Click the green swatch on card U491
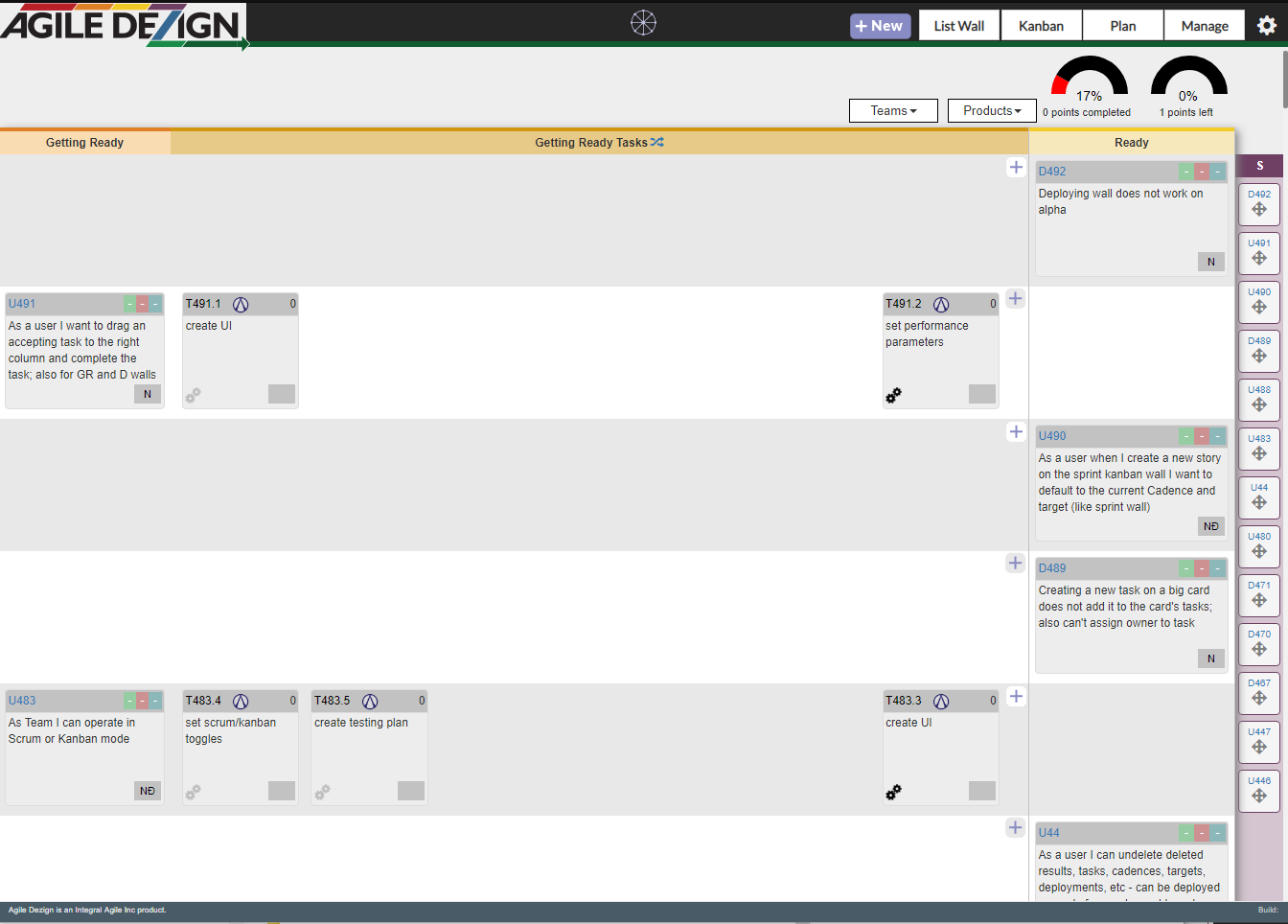Image resolution: width=1288 pixels, height=924 pixels. click(x=129, y=304)
